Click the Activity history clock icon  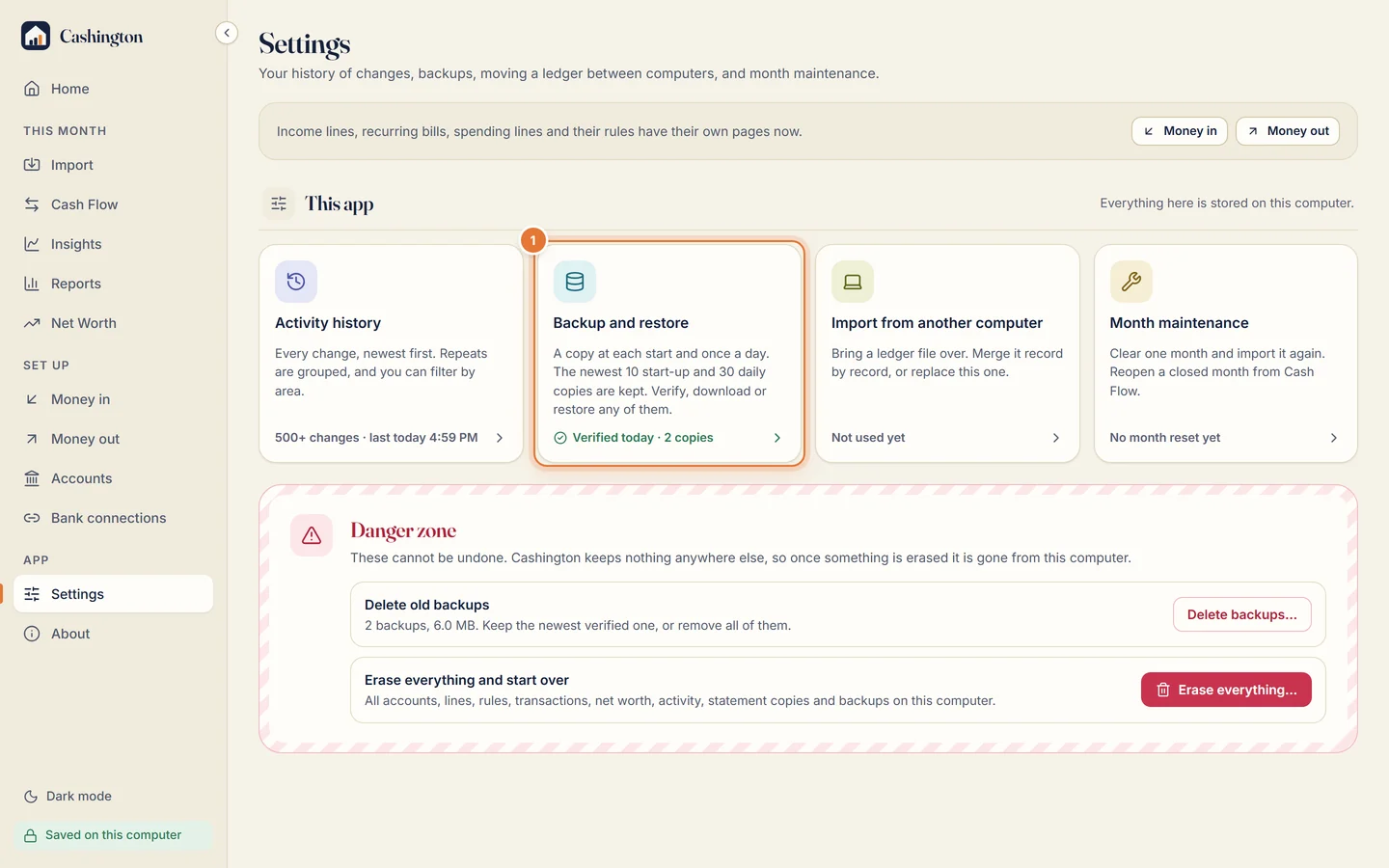point(296,282)
